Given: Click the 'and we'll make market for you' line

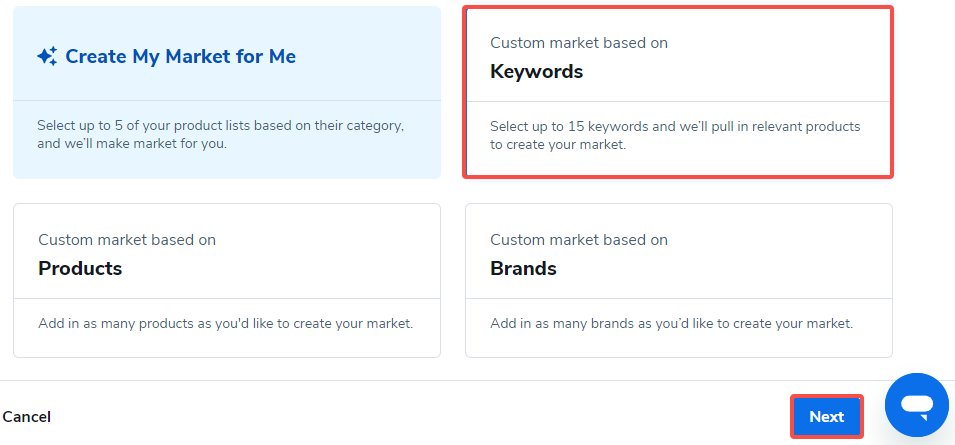Looking at the screenshot, I should [x=132, y=144].
